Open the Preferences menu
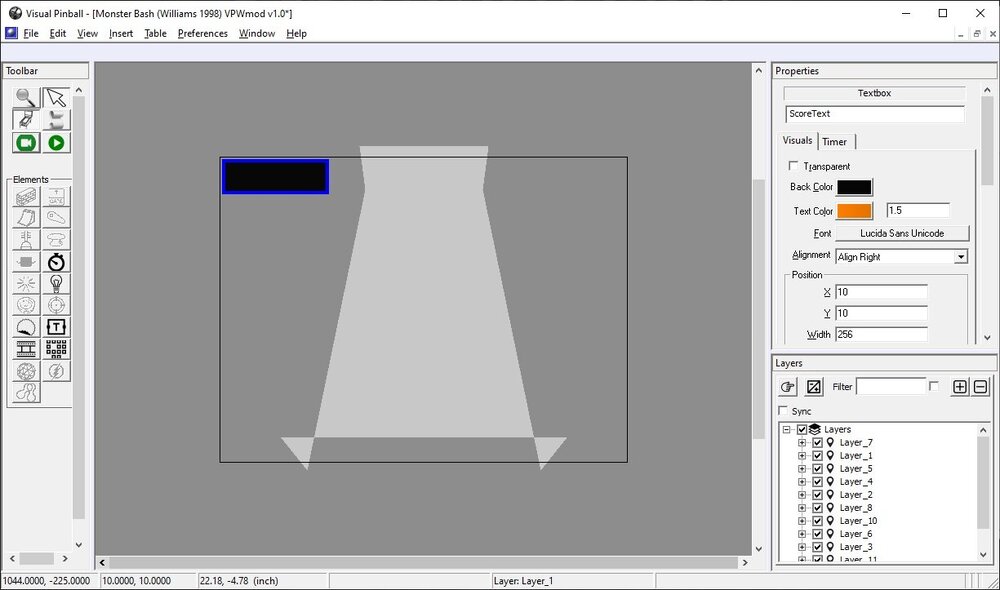1000x590 pixels. (202, 33)
